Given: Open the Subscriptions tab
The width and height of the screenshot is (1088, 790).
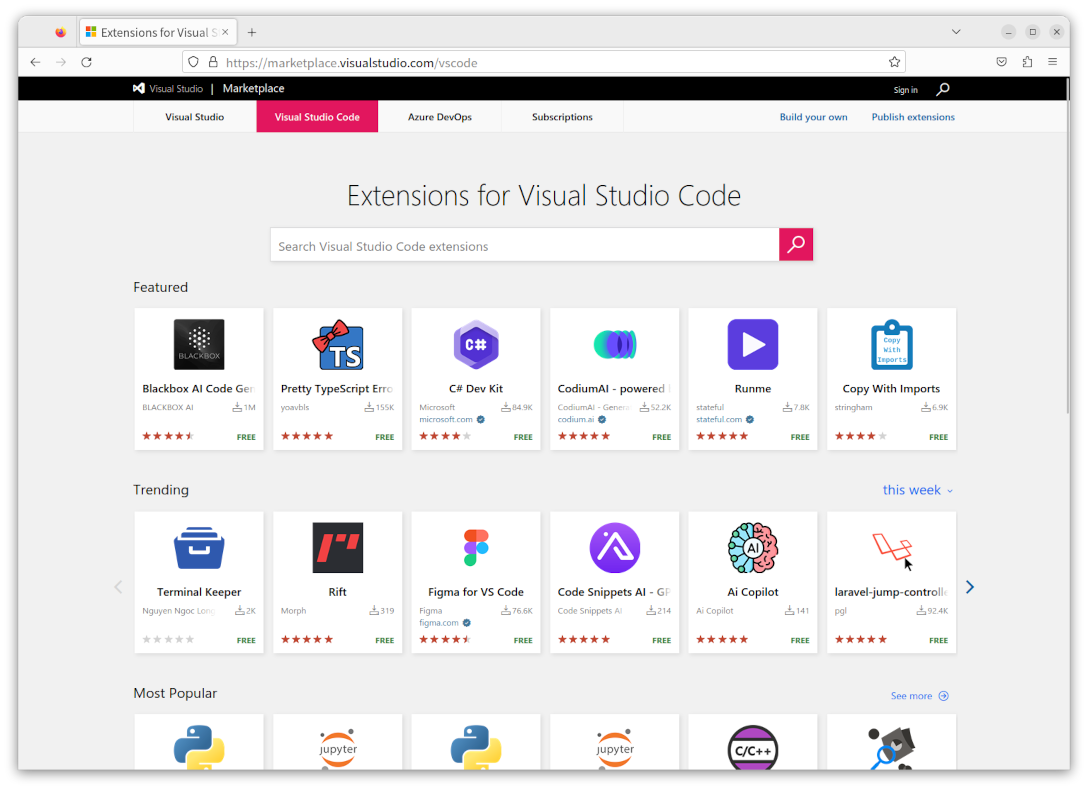Looking at the screenshot, I should point(562,117).
